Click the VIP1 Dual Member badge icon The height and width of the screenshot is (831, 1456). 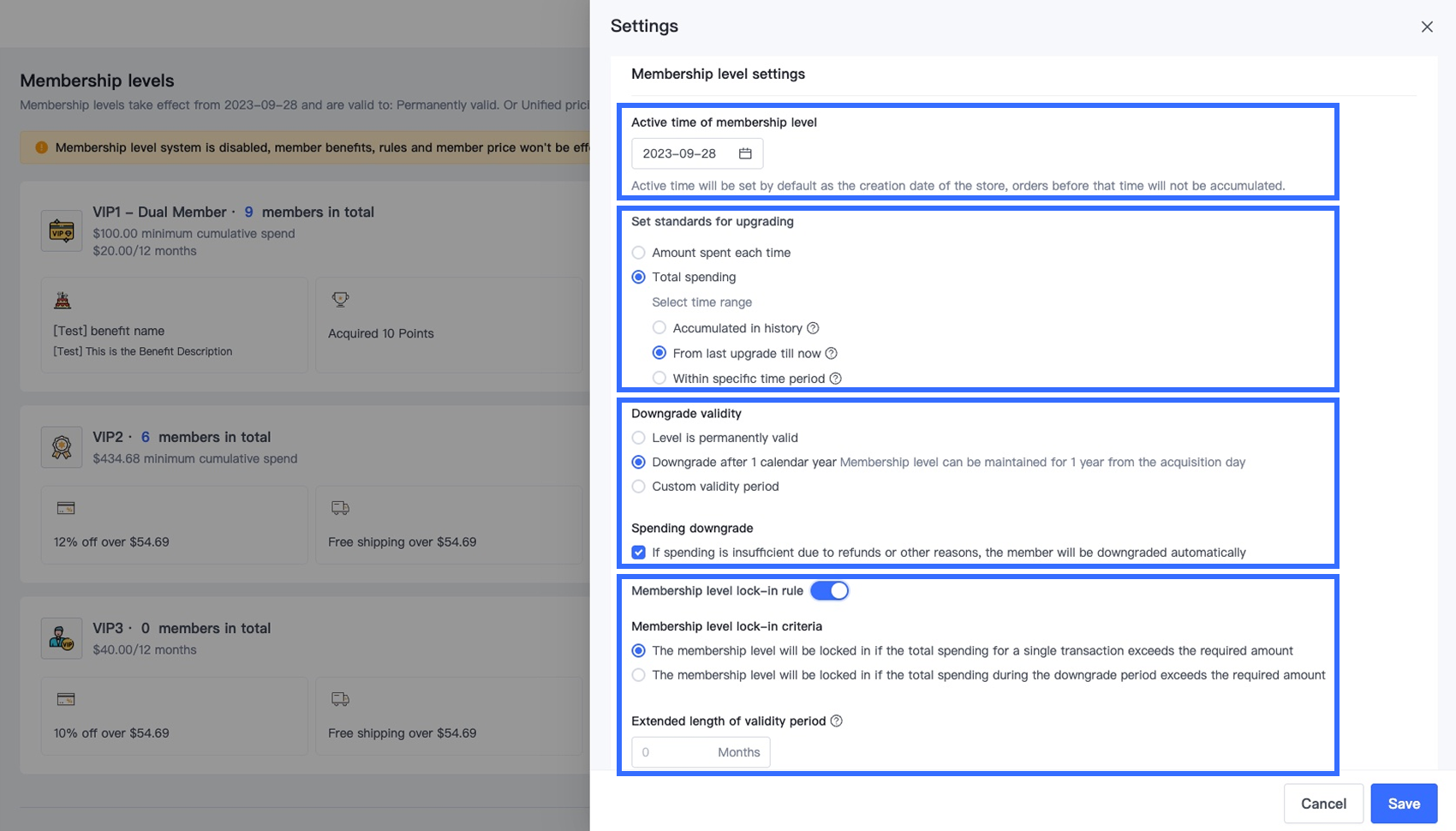pyautogui.click(x=62, y=230)
